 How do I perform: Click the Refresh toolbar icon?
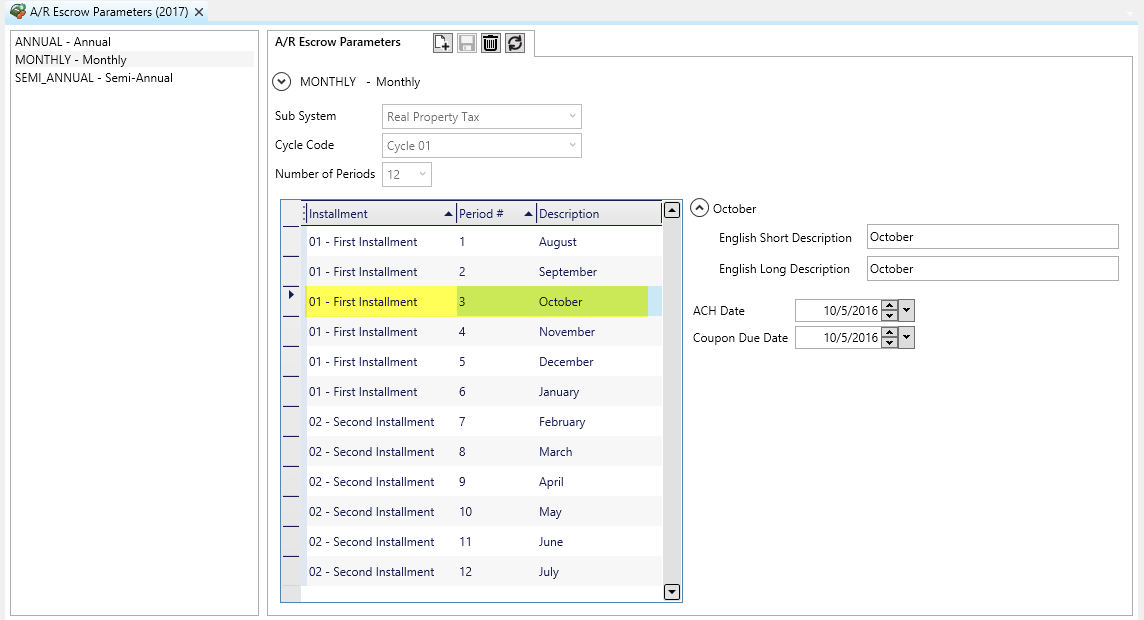514,42
